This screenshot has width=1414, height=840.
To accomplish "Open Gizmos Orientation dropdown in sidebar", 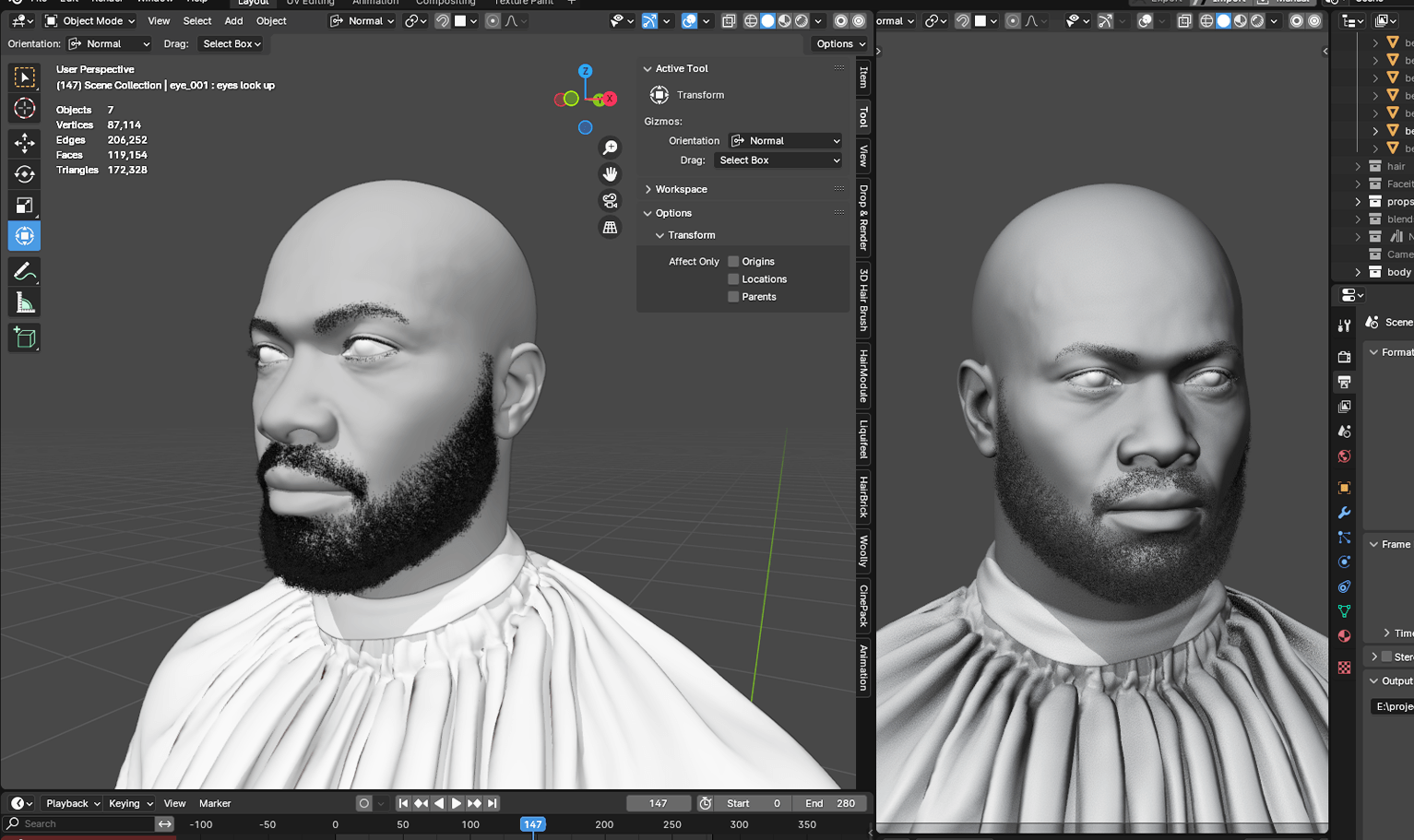I will (x=786, y=141).
